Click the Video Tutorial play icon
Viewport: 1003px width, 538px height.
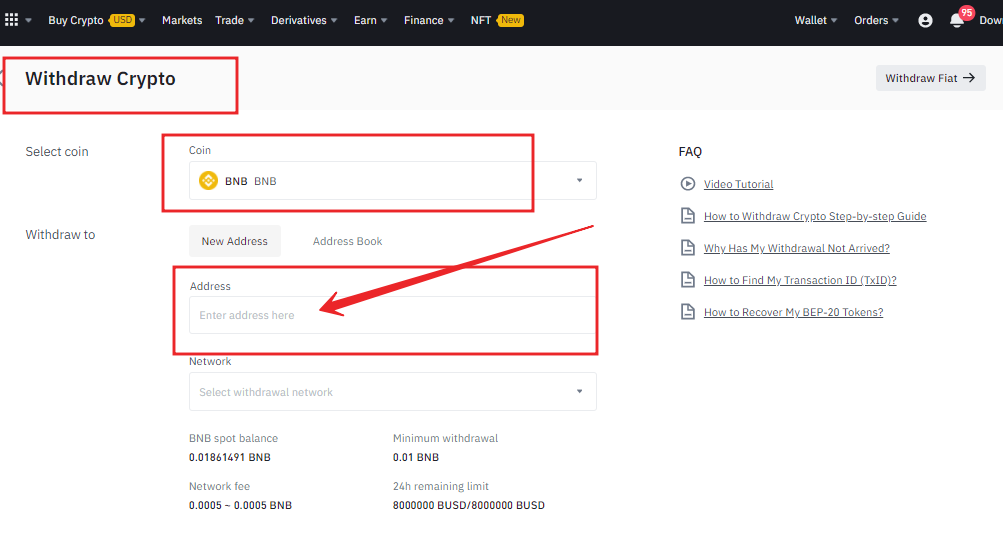(687, 184)
